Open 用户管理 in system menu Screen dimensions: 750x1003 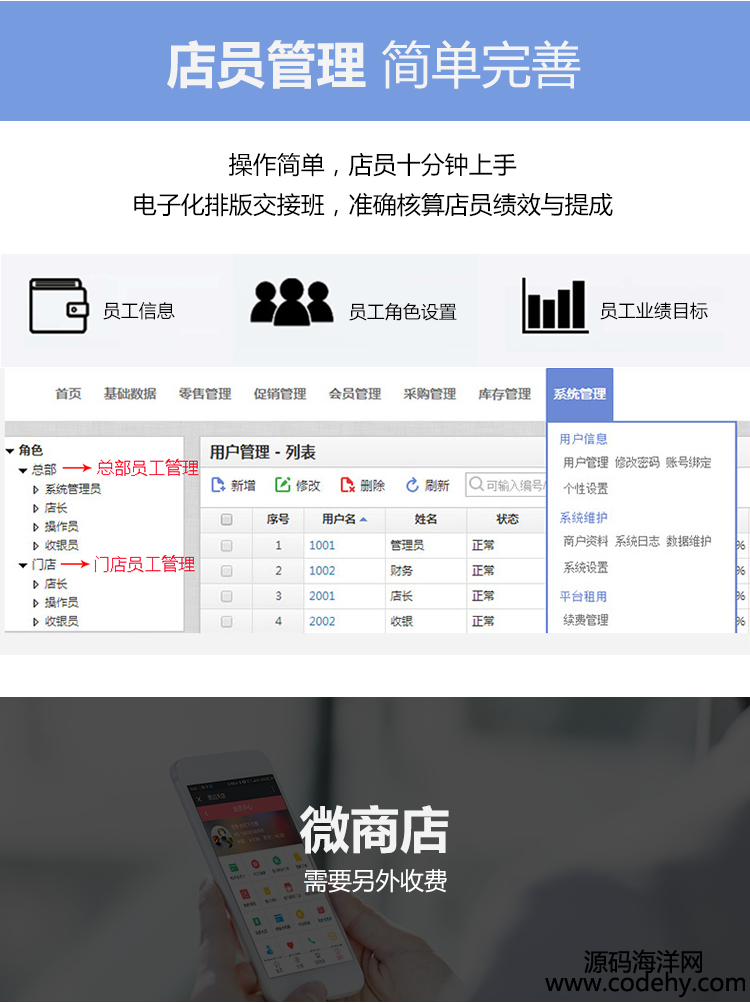click(x=586, y=462)
